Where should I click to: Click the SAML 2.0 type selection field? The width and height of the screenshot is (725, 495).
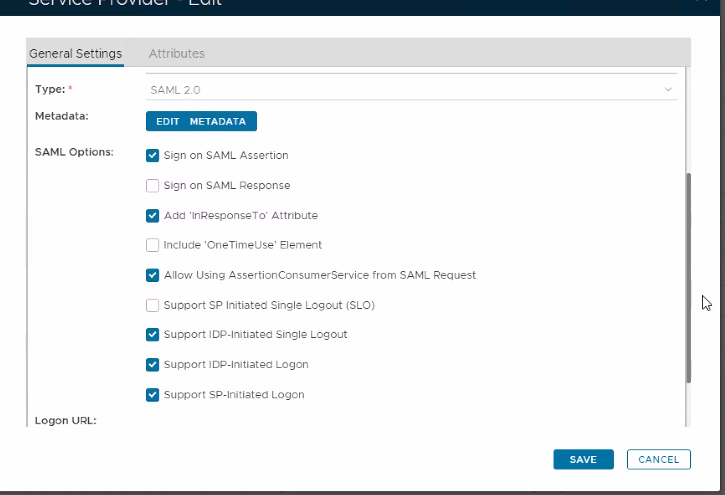click(400, 90)
